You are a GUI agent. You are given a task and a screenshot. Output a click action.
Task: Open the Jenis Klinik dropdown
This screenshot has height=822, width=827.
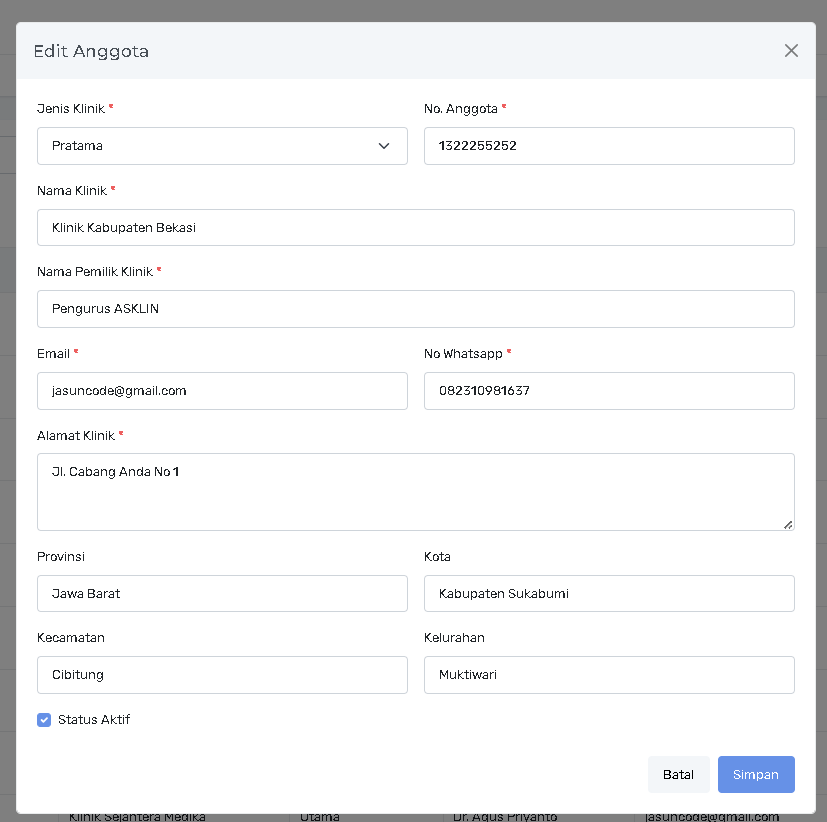point(222,146)
